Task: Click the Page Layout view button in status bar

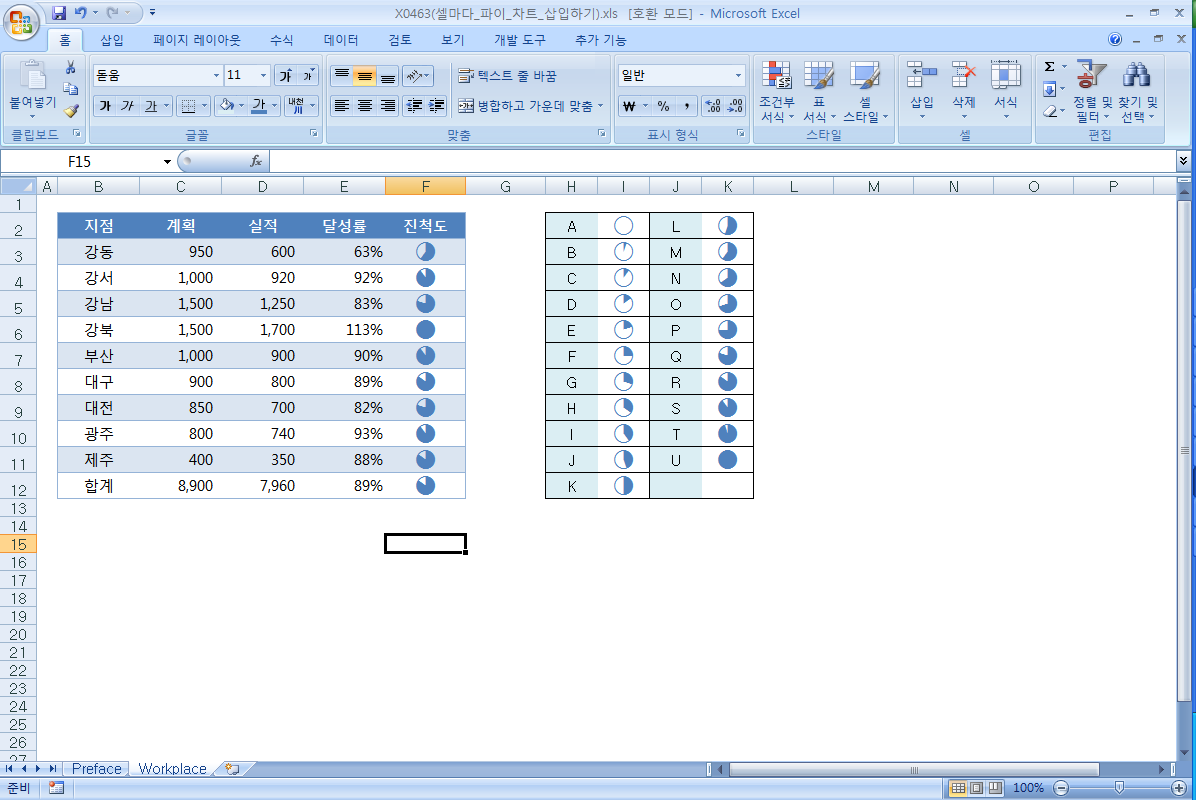Action: tap(976, 788)
